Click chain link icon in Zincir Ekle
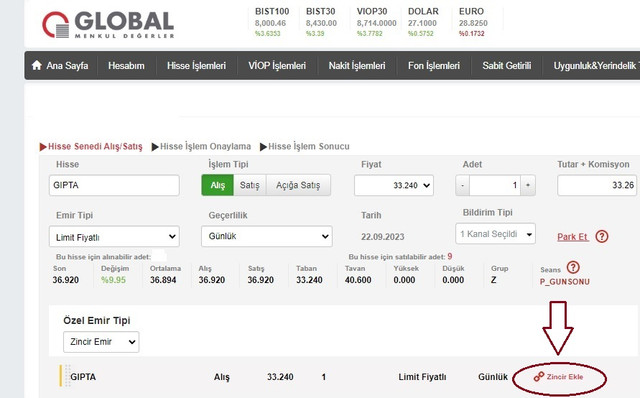This screenshot has width=640, height=398. pyautogui.click(x=539, y=376)
